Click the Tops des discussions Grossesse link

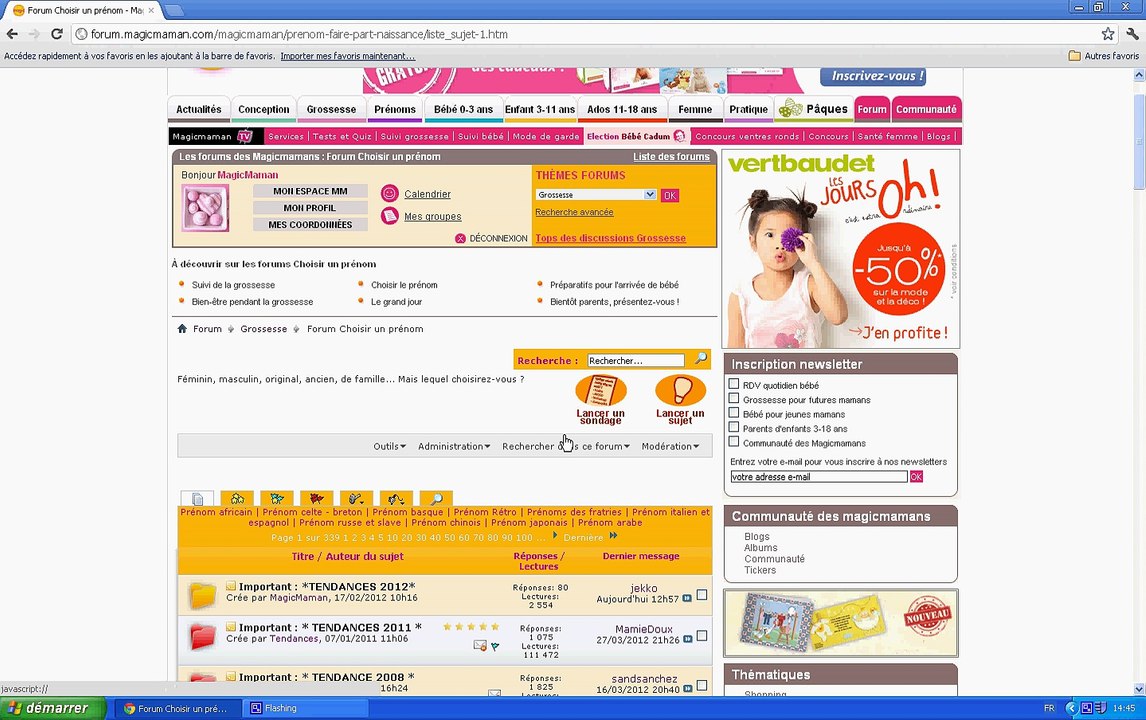click(610, 238)
